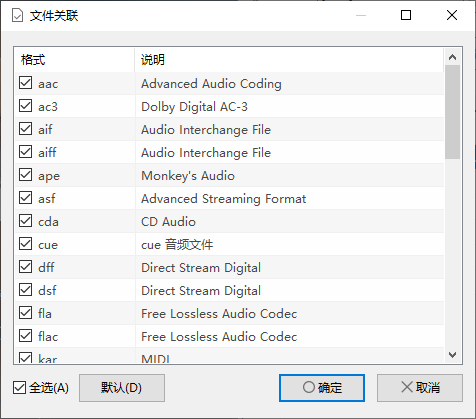Close the 文件关联 dialog window
The width and height of the screenshot is (476, 419).
pos(452,15)
